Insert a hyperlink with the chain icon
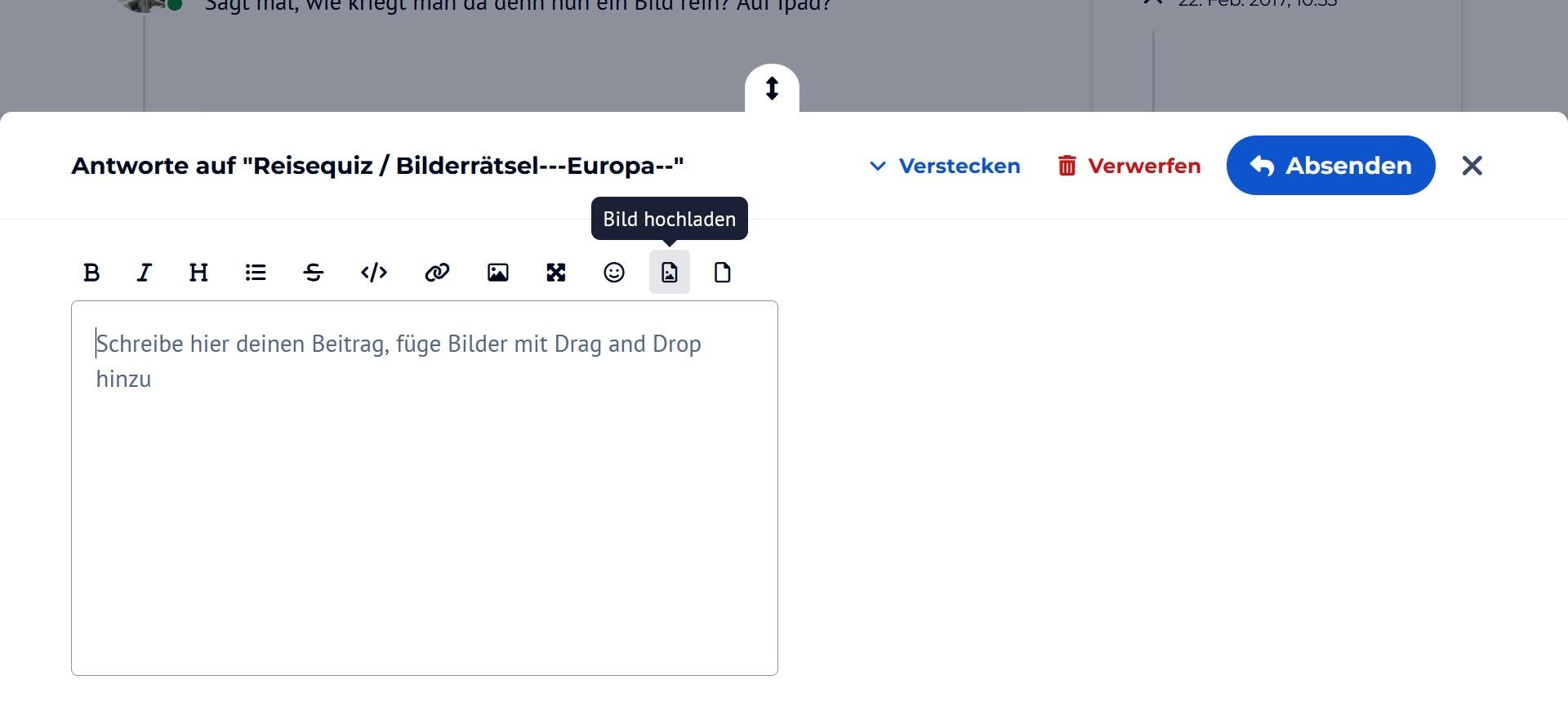This screenshot has width=1568, height=702. point(437,273)
